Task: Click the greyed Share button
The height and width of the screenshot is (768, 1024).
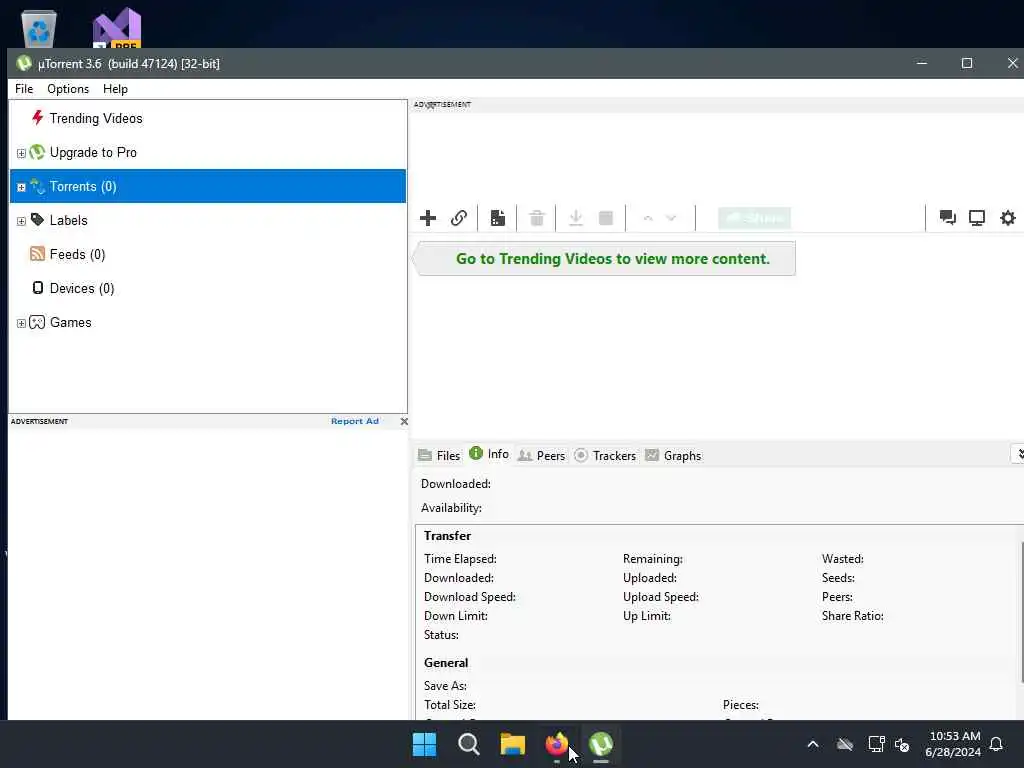Action: [x=754, y=218]
